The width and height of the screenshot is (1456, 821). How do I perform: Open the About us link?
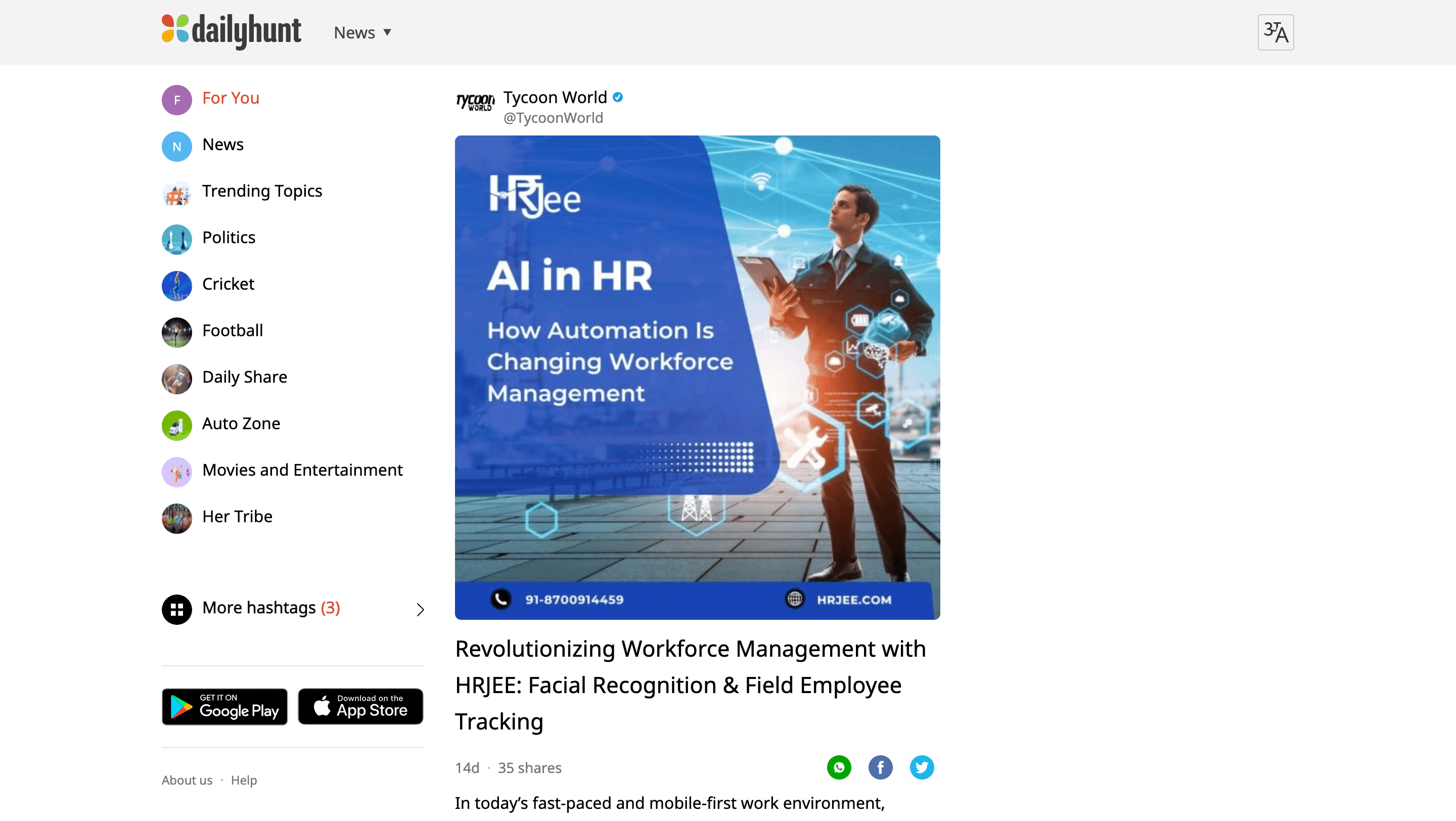click(187, 780)
